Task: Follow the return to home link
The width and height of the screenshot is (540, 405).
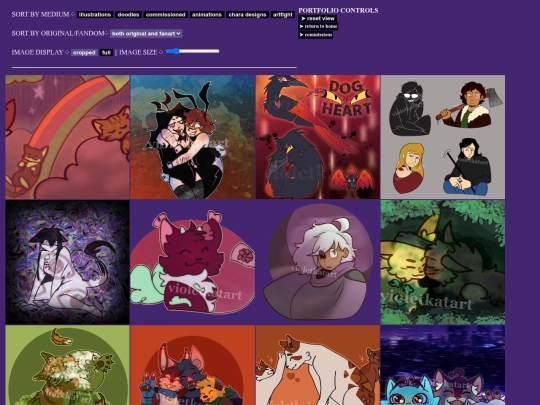Action: tap(318, 27)
